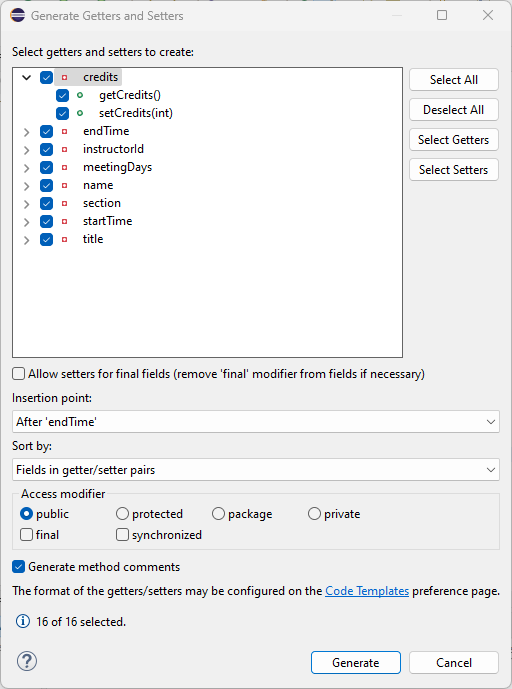Expand the endTime tree node
Image resolution: width=512 pixels, height=689 pixels.
(x=27, y=132)
